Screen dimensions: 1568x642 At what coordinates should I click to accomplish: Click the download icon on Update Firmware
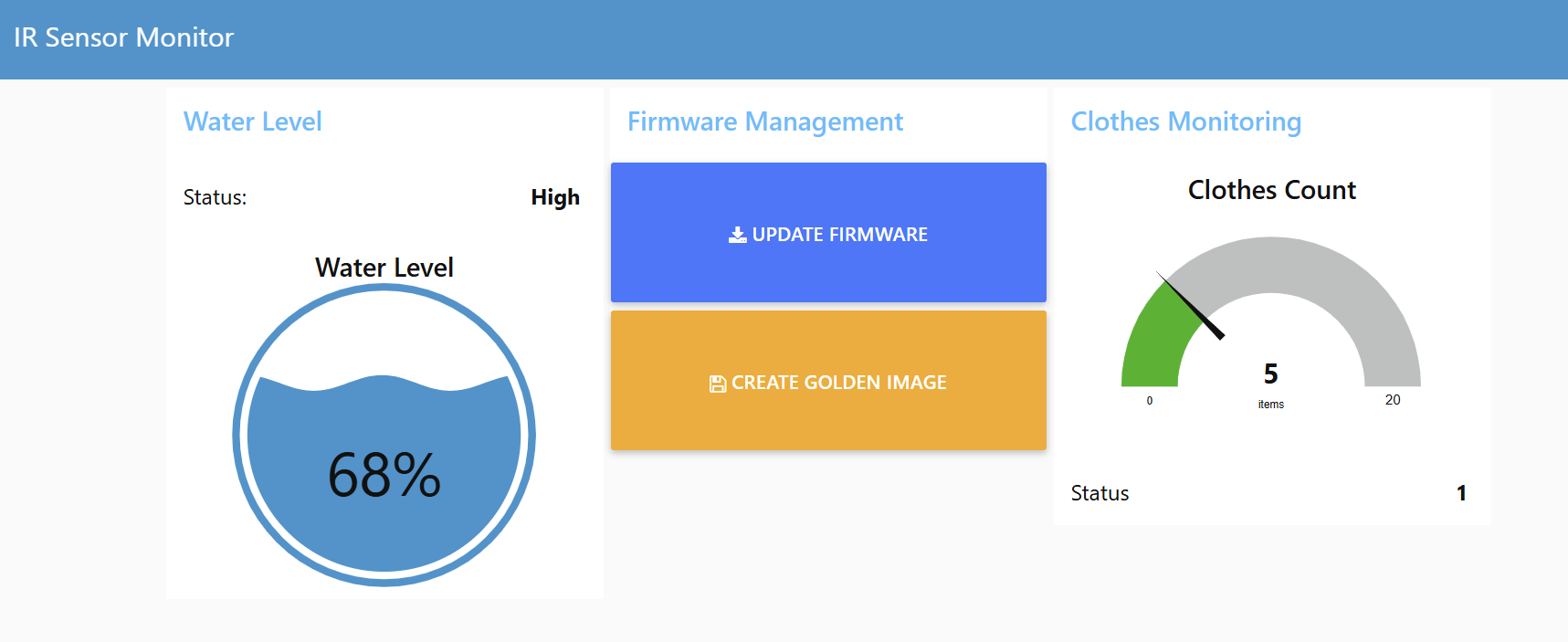737,235
